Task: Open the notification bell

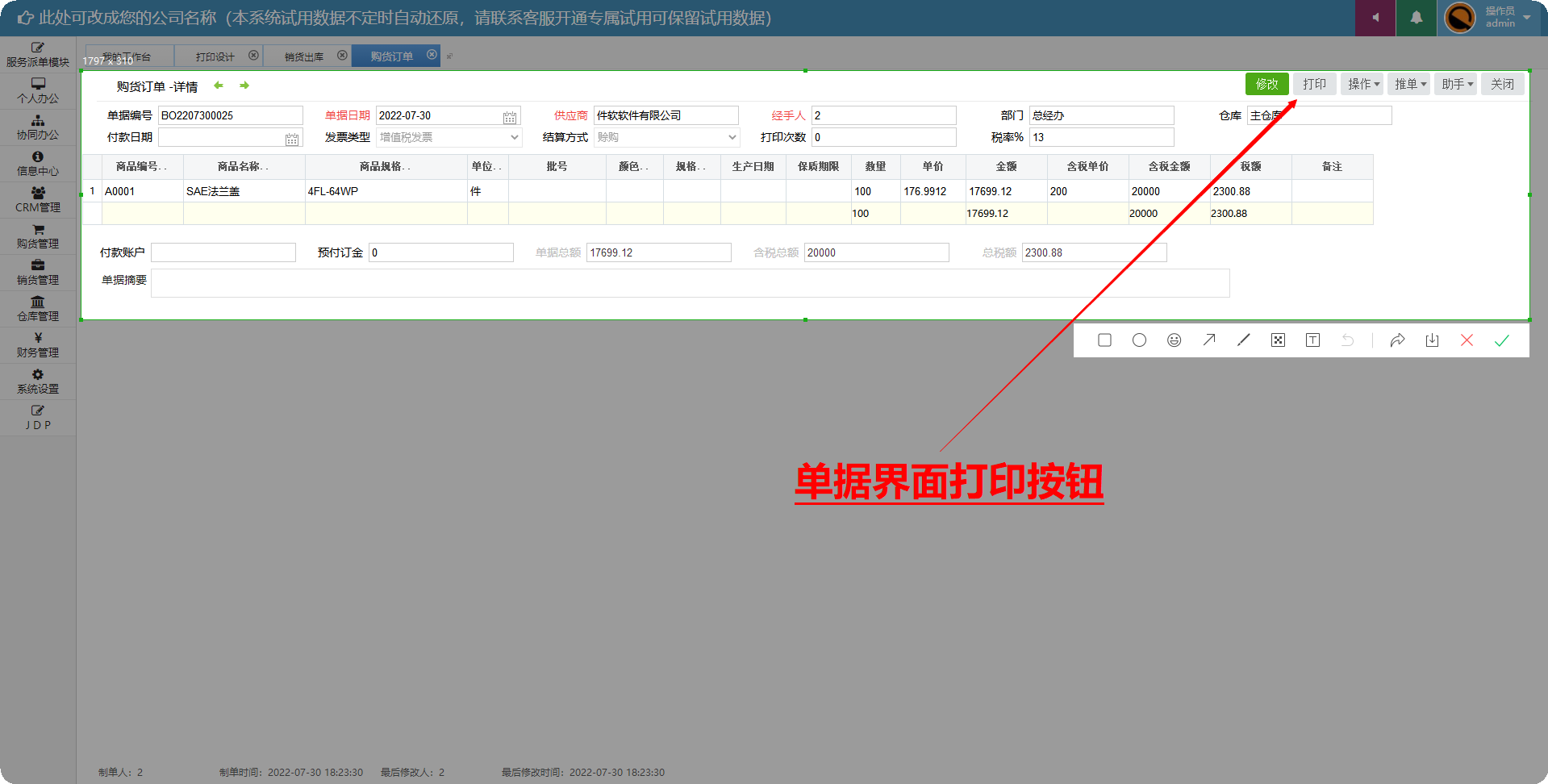Action: [1416, 18]
